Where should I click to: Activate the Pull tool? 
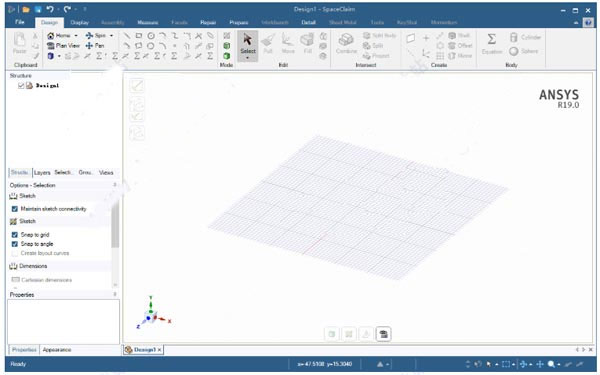point(268,43)
